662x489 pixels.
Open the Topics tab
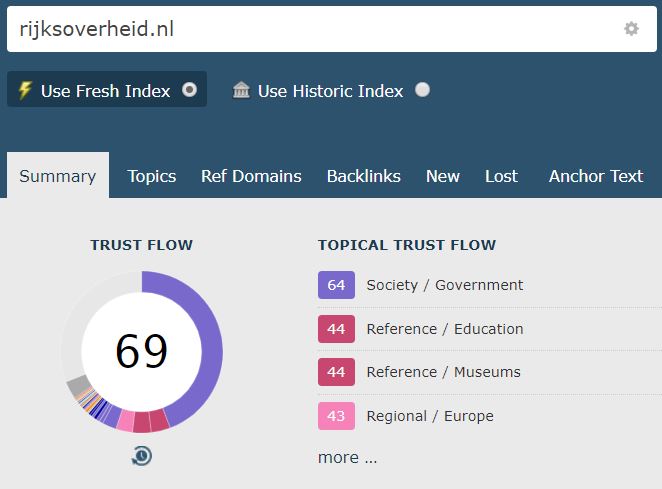[152, 176]
